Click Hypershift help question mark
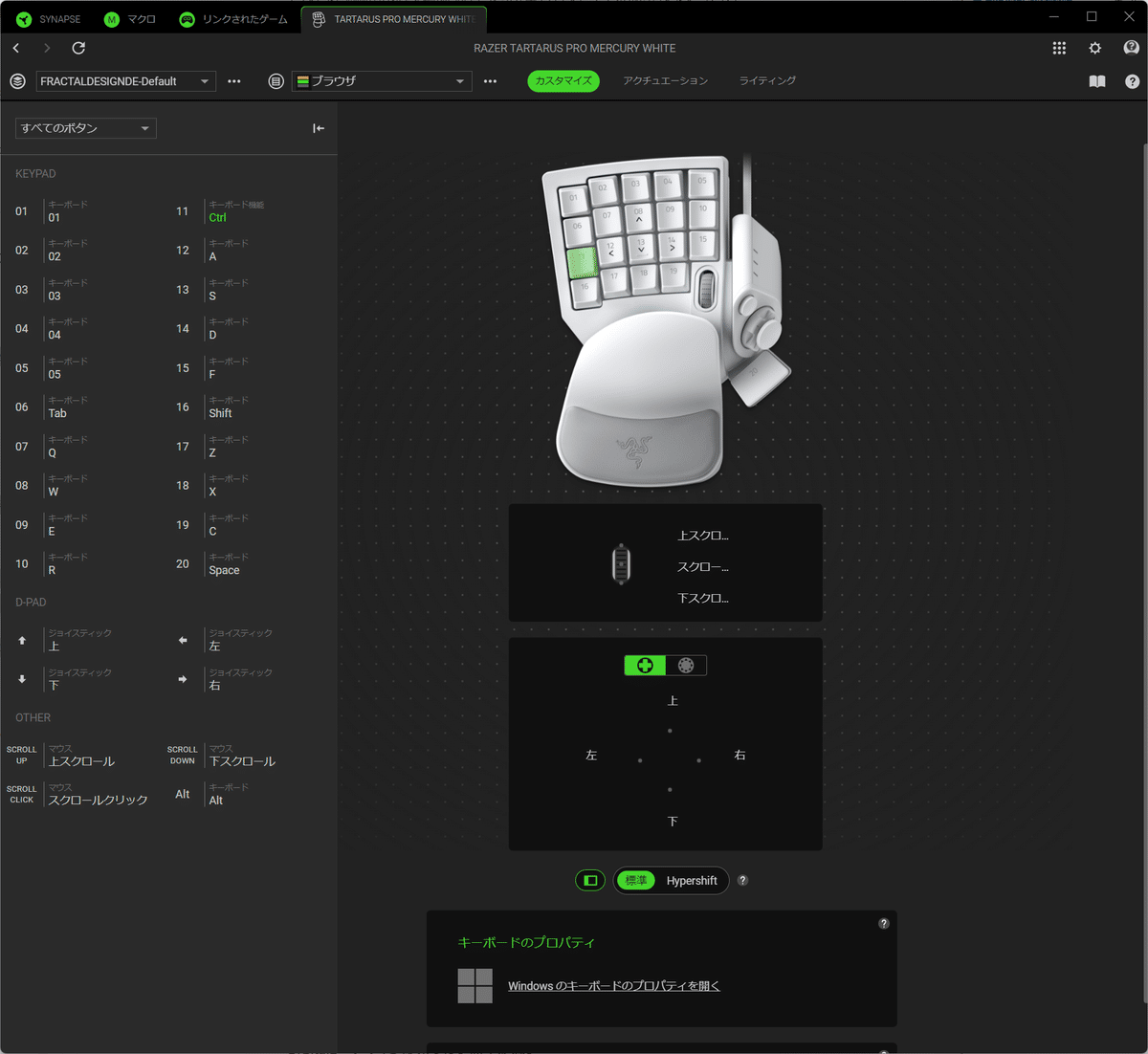 coord(742,880)
